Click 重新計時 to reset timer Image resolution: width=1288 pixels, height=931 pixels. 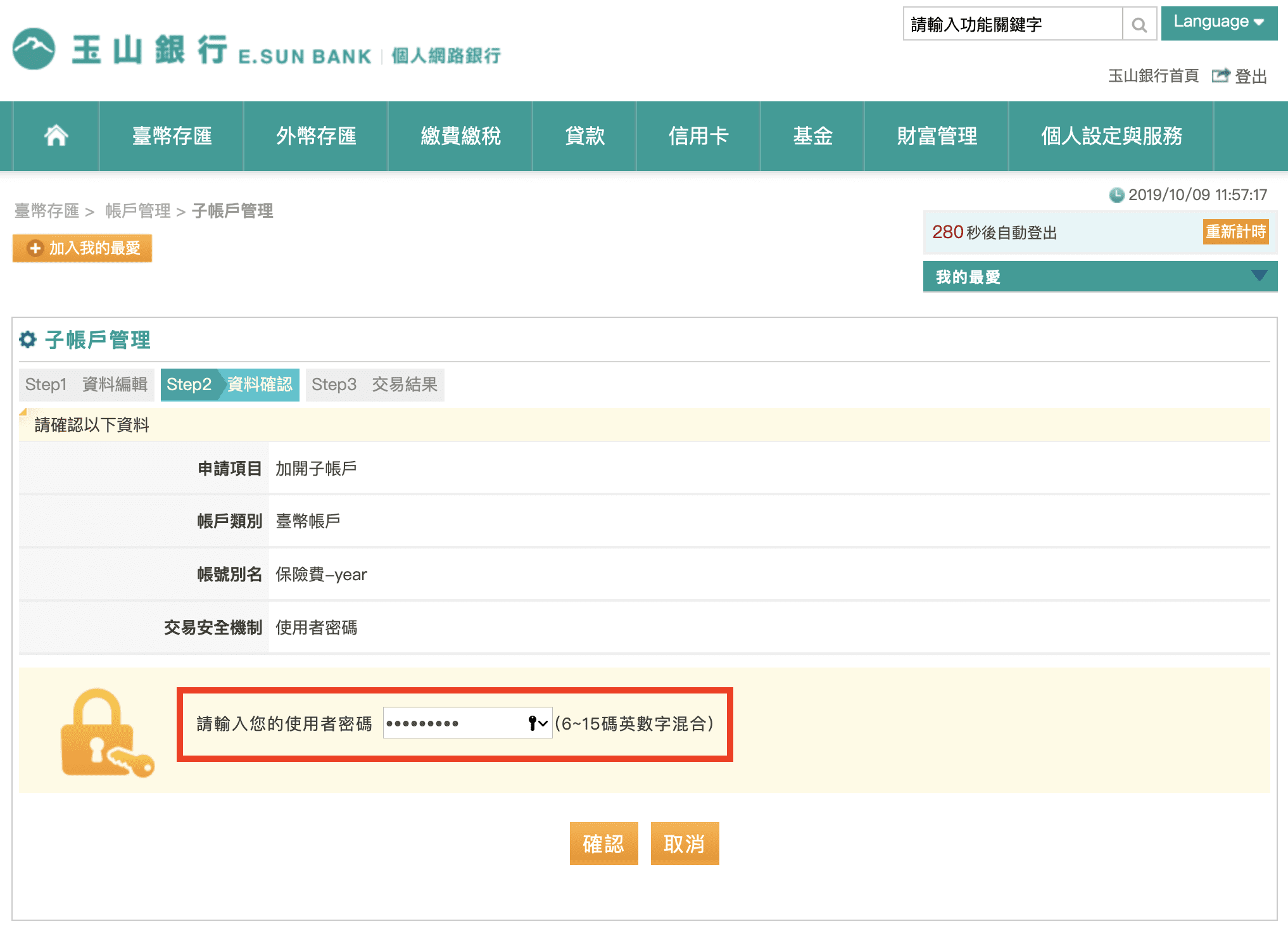coord(1235,232)
